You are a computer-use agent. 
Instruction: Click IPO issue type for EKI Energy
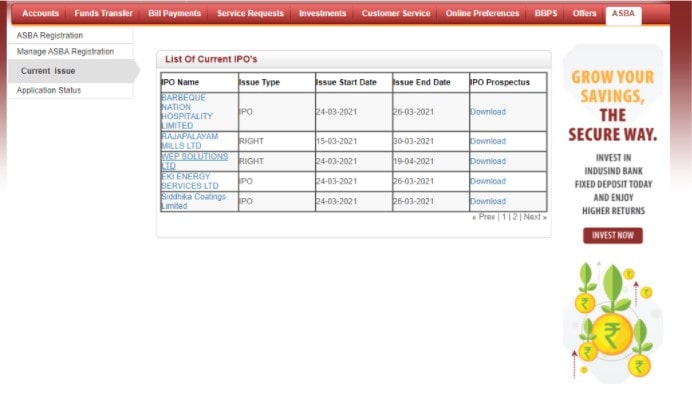[x=246, y=181]
